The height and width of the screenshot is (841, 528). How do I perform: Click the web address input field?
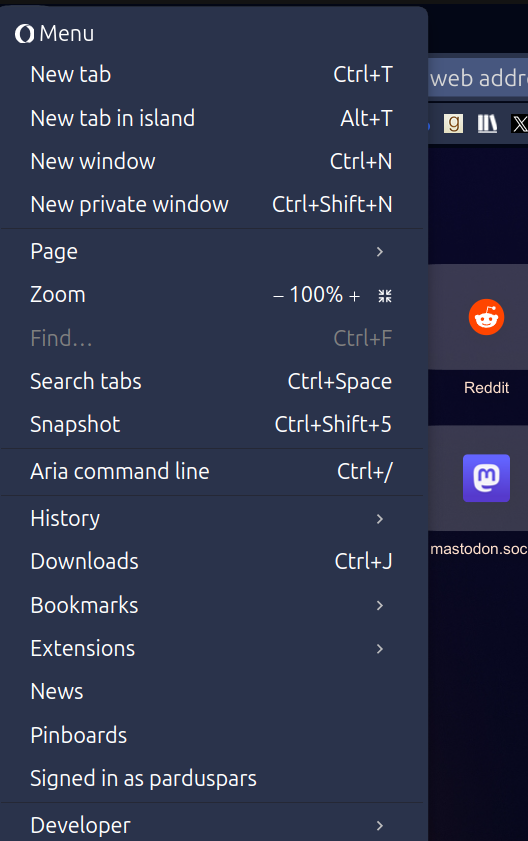[x=478, y=78]
